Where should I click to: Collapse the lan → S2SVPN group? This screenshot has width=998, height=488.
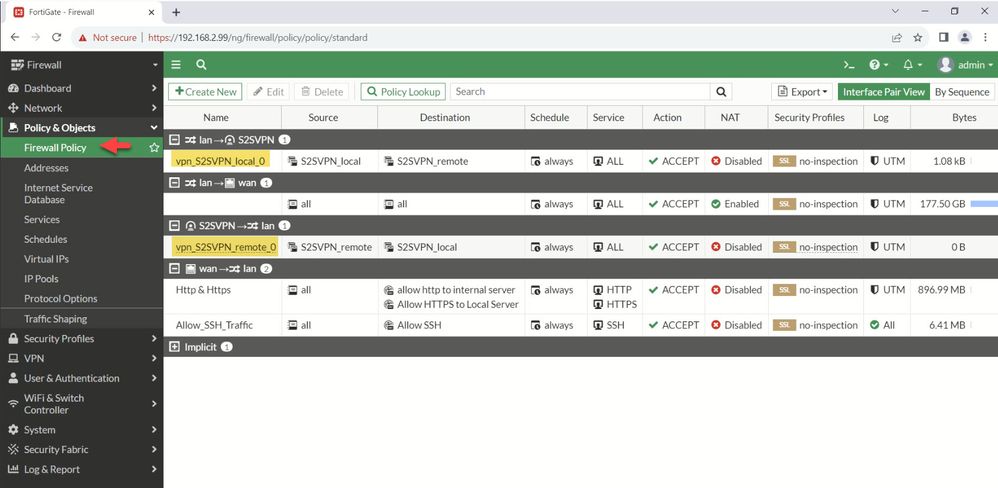click(174, 139)
